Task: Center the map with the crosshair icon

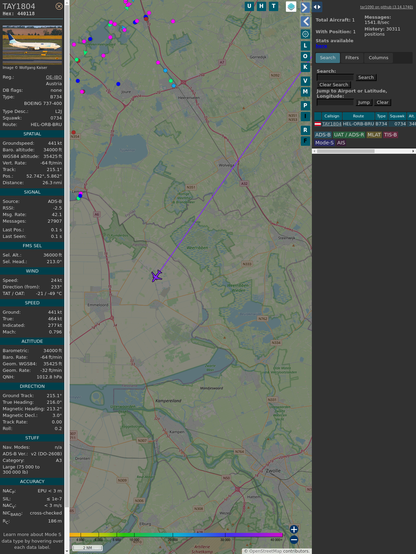Action: [x=305, y=34]
